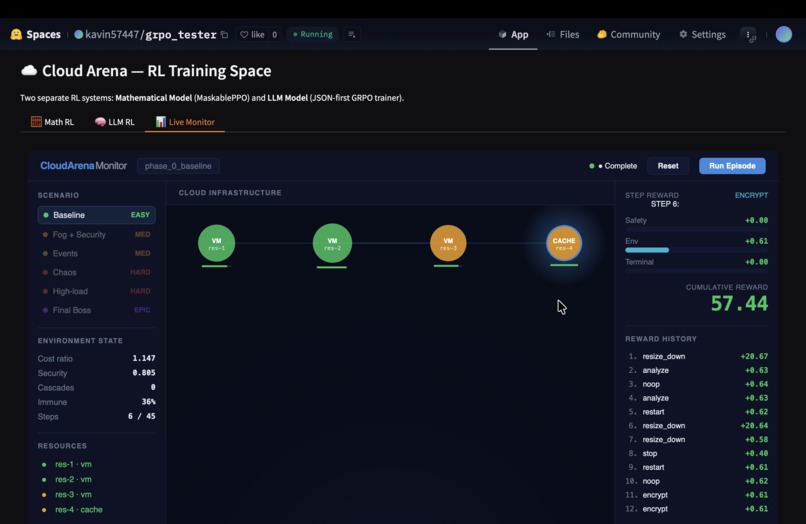Click the cloud icon beside Cloud Arena title

coord(29,70)
